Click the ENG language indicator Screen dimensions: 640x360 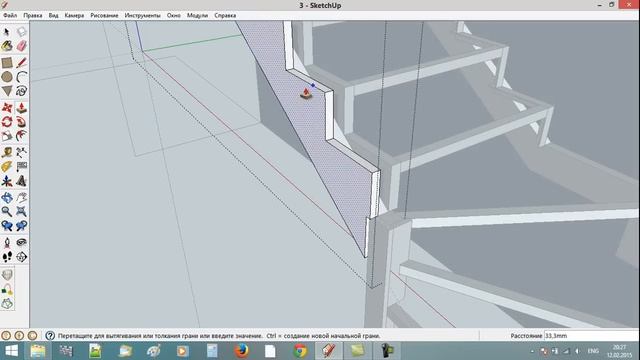(x=593, y=351)
